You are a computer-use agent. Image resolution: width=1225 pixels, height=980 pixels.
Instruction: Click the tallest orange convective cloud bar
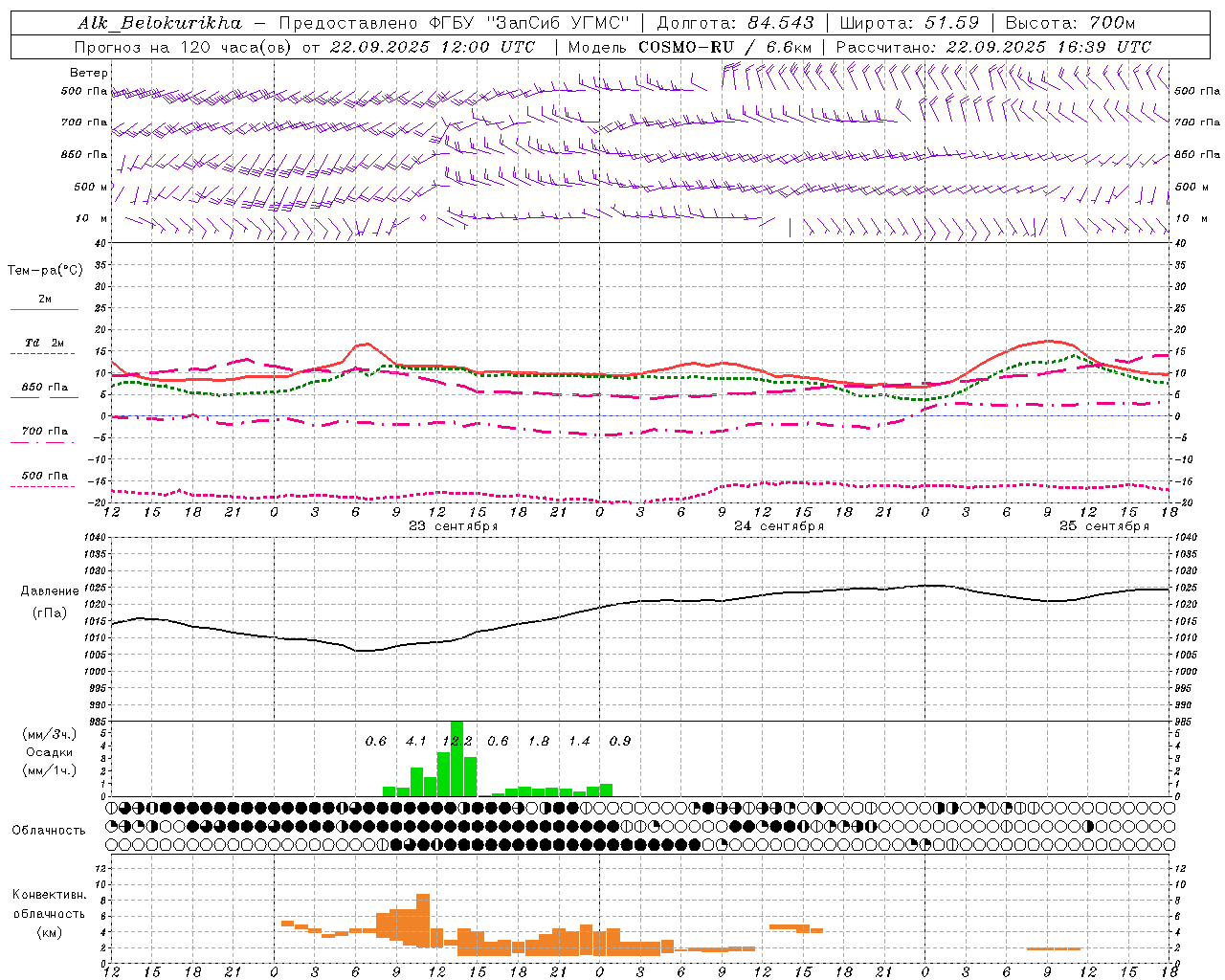pos(423,922)
